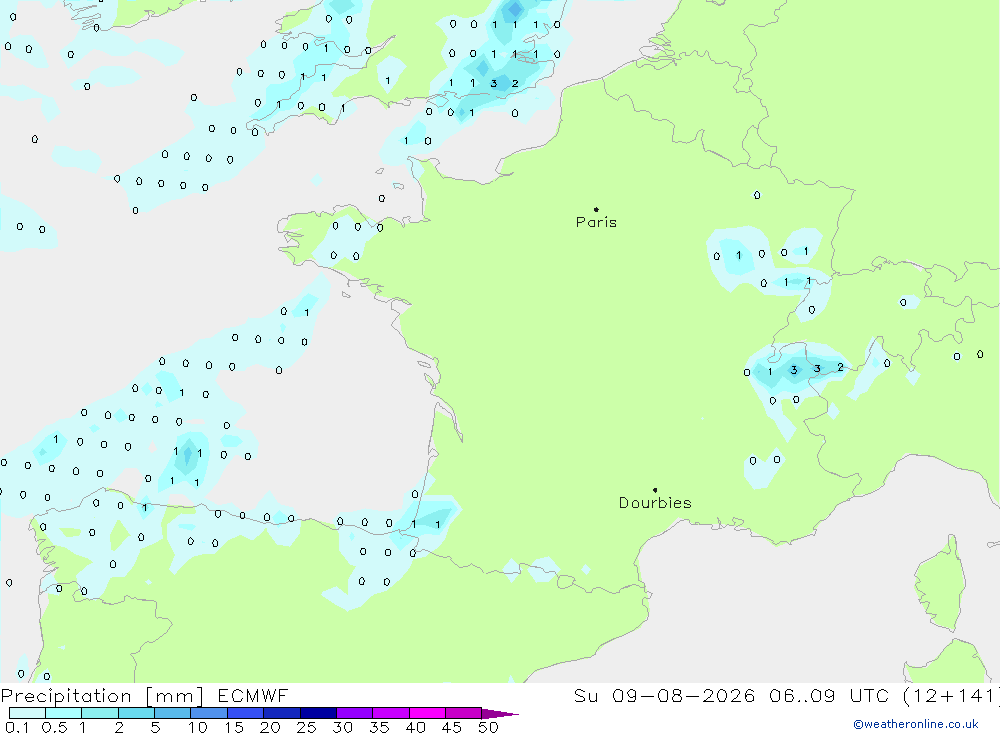
Task: Select the 0.1–0.5 mm palest cyan swatch
Action: point(27,713)
